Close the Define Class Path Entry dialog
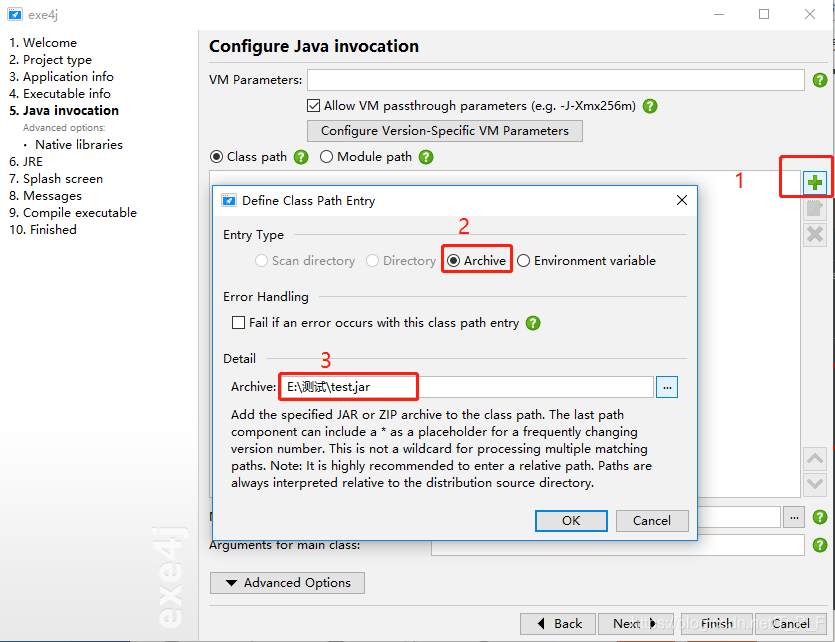Viewport: 835px width, 642px height. [682, 200]
